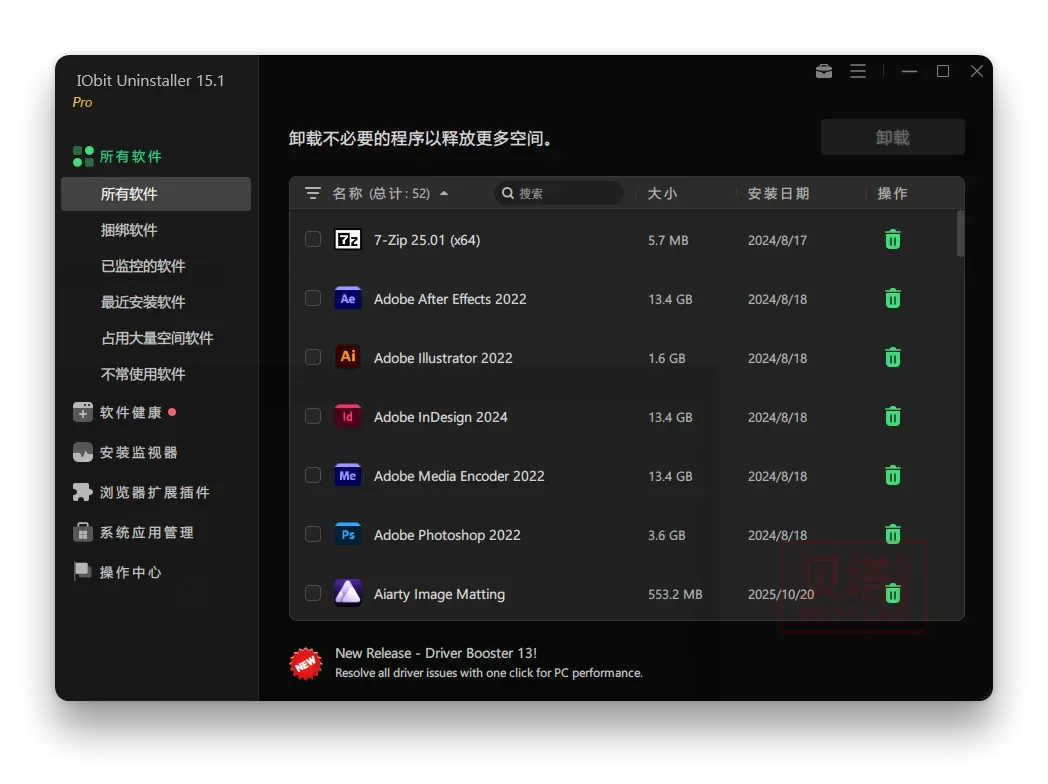This screenshot has height=784, width=1048.
Task: Sort list by 安装日期 column
Action: pyautogui.click(x=778, y=193)
